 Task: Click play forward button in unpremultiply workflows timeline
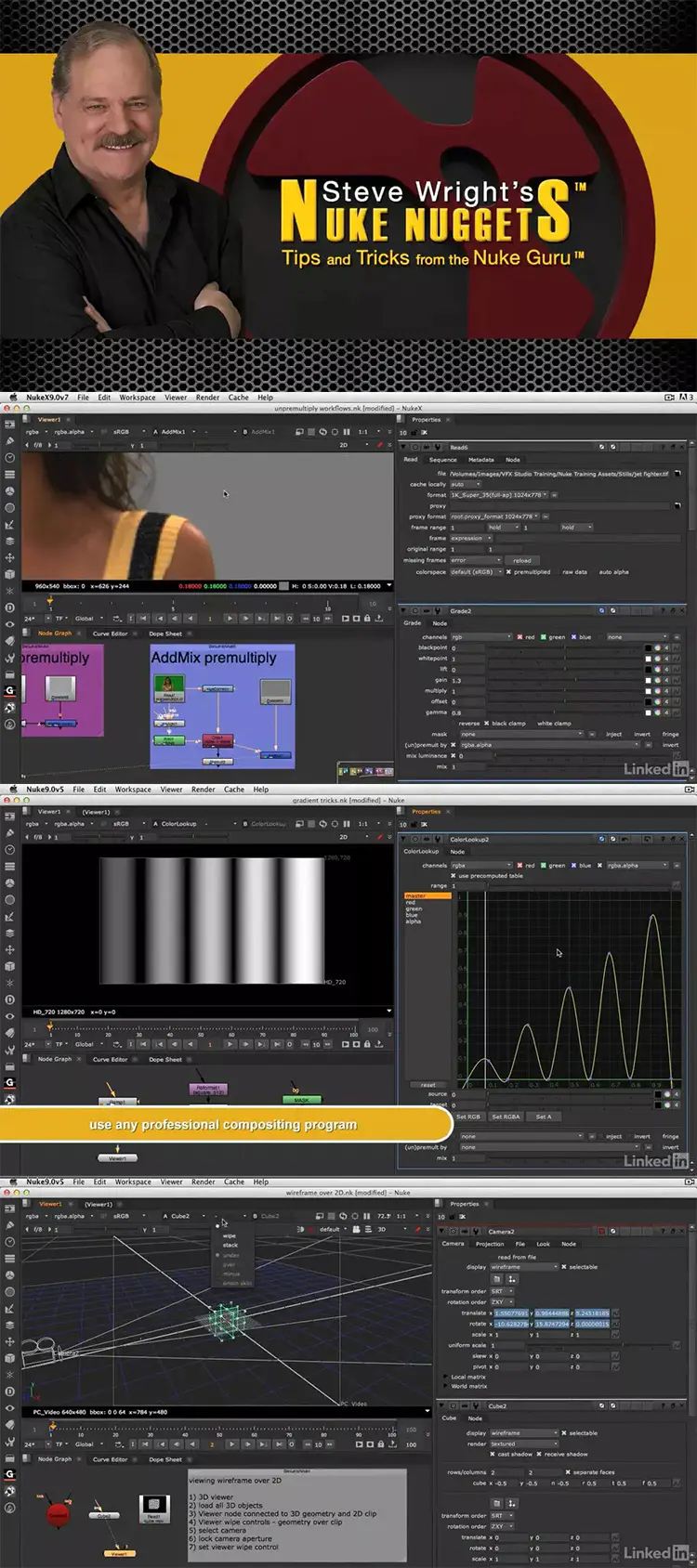[x=230, y=618]
